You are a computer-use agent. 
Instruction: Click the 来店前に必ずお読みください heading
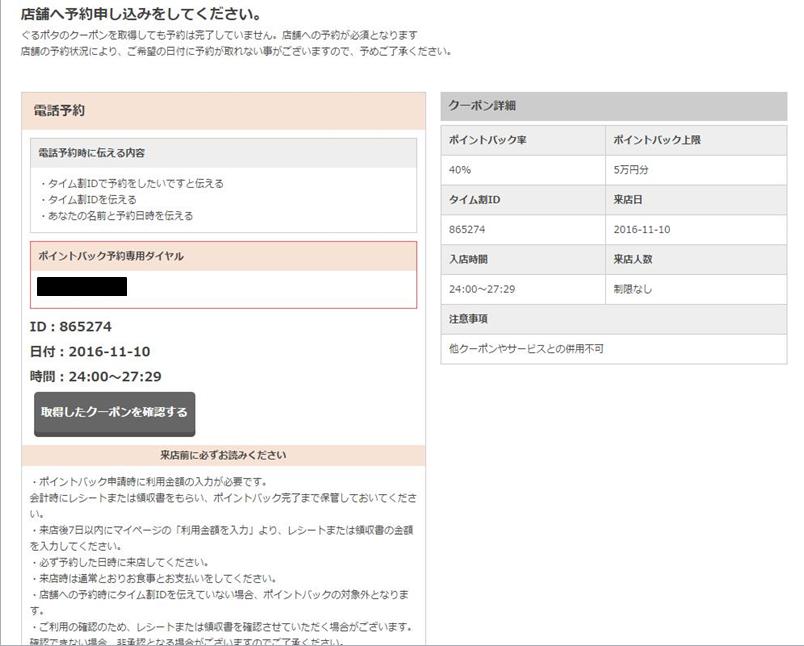pos(223,455)
